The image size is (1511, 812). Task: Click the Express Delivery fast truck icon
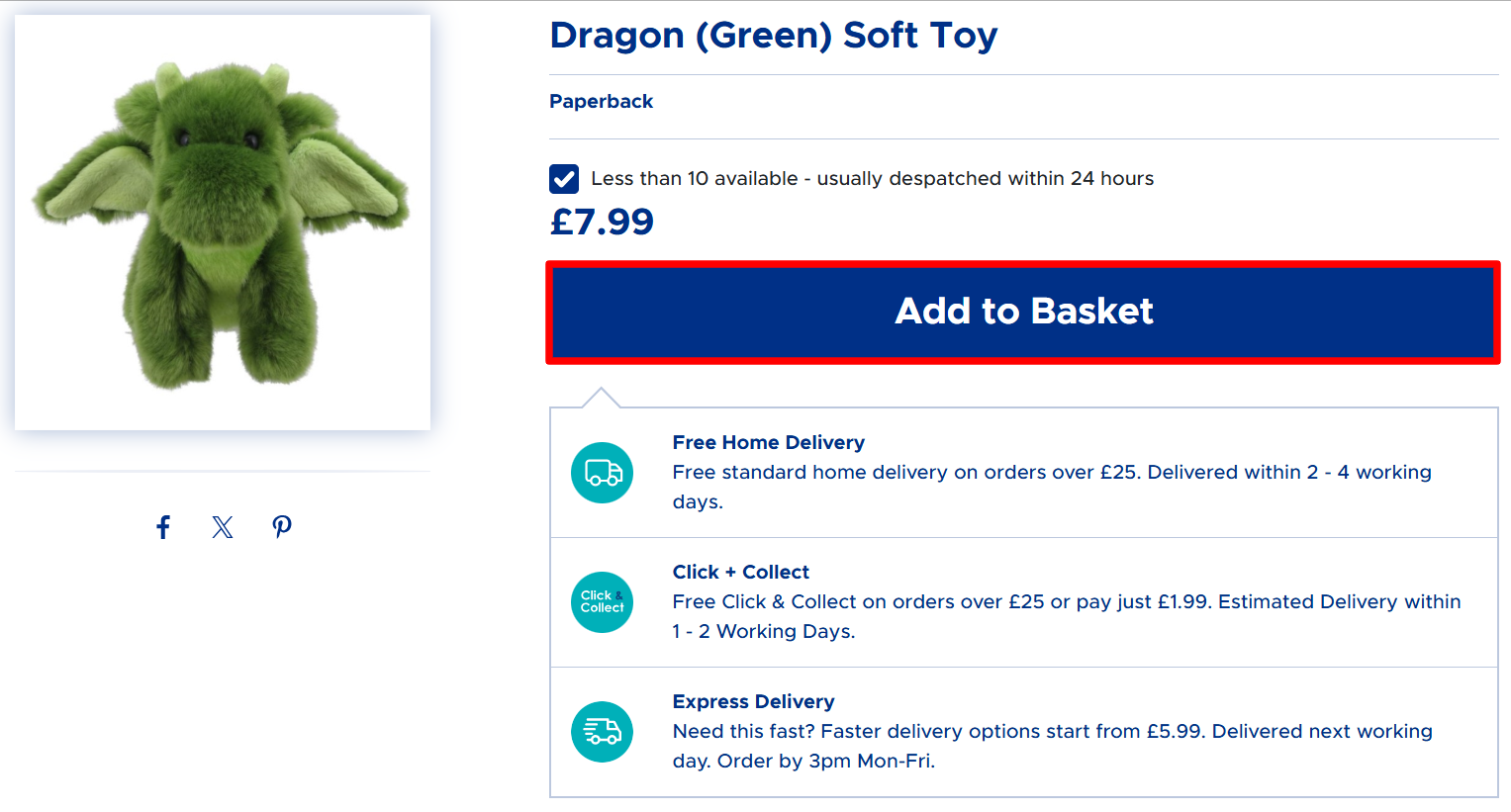602,732
